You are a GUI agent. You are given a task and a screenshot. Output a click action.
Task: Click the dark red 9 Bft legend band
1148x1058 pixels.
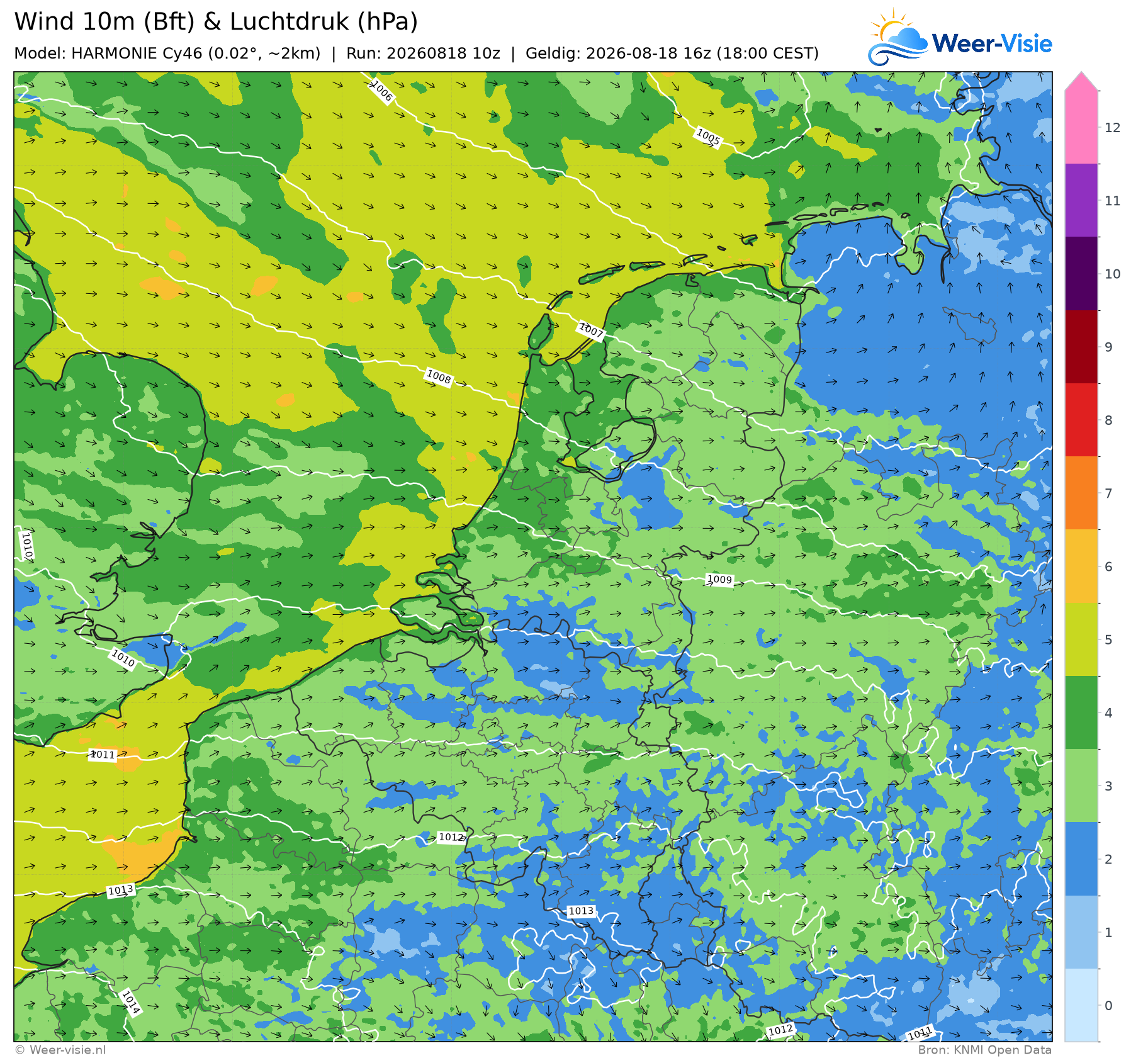1082,347
